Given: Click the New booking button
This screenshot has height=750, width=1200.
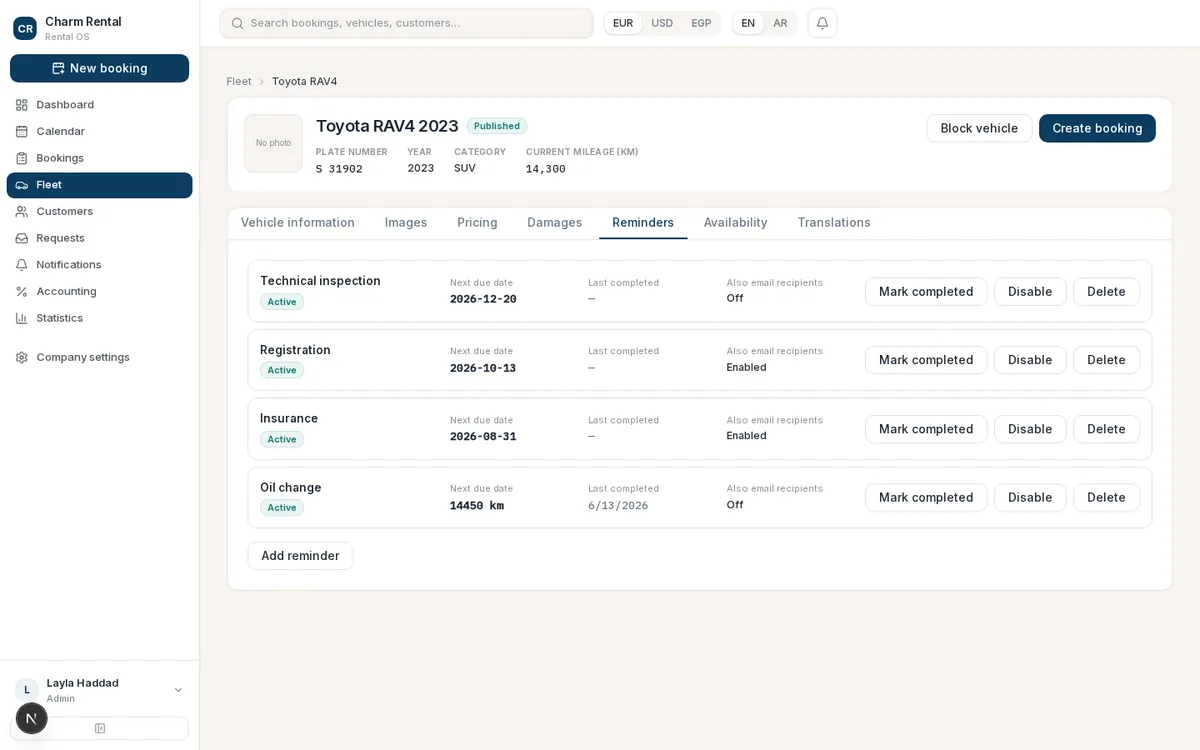Looking at the screenshot, I should 99,68.
